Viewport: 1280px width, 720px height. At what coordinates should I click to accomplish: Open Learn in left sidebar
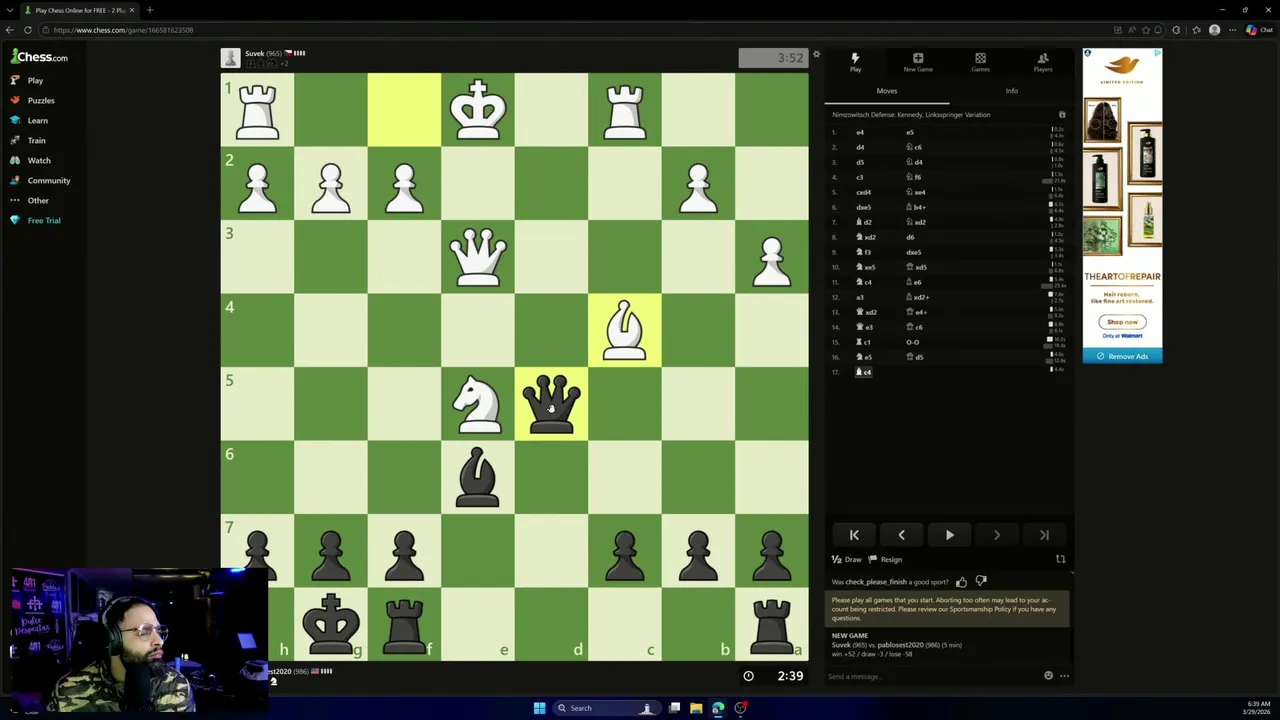click(29, 120)
